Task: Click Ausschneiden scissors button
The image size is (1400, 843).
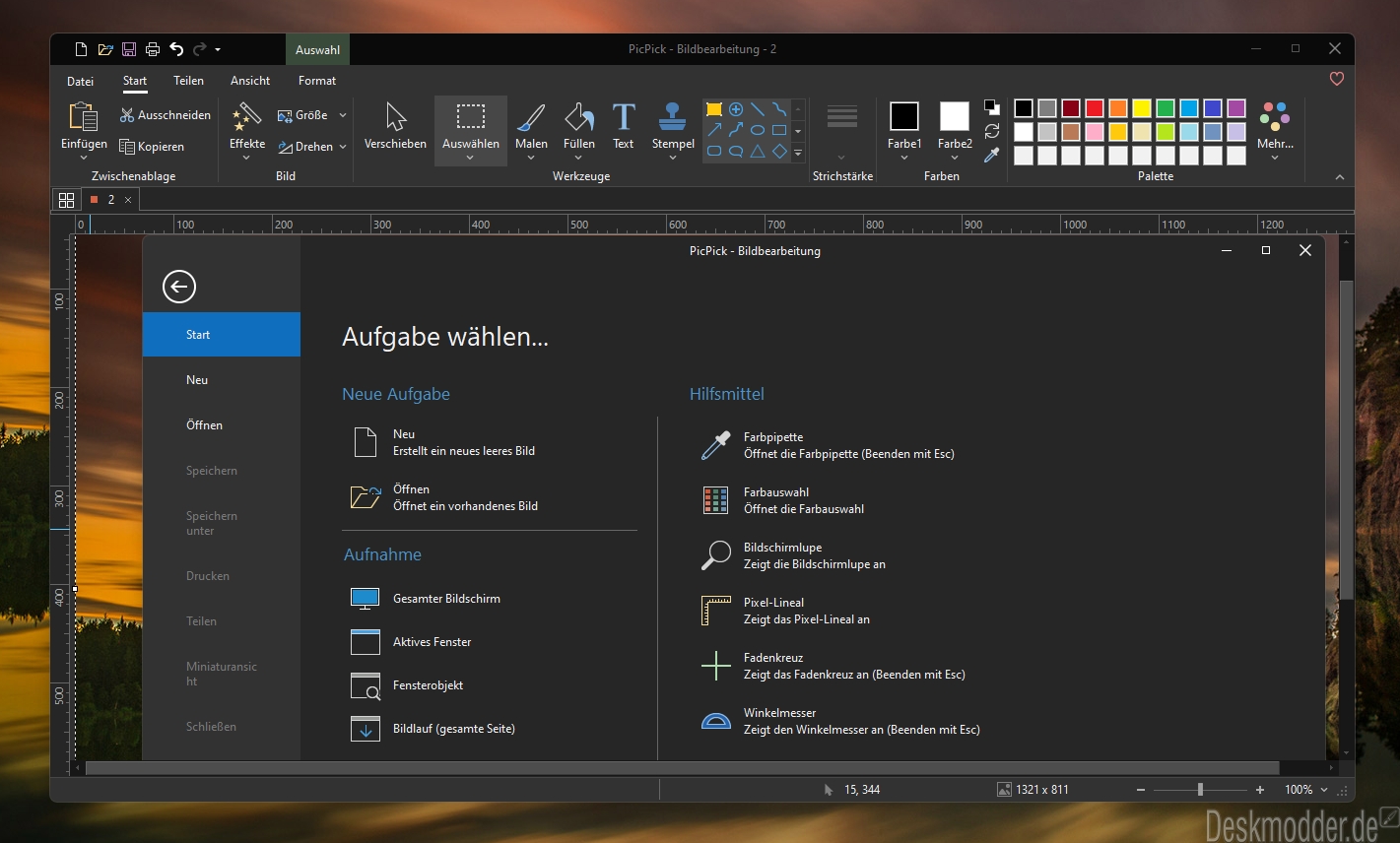Action: pyautogui.click(x=166, y=115)
